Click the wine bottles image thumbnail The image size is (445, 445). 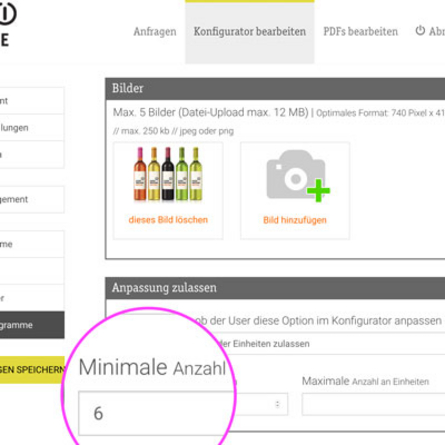168,174
